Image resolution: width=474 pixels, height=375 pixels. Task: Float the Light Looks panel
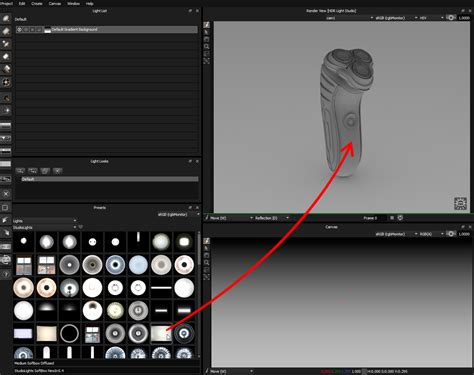[190, 161]
